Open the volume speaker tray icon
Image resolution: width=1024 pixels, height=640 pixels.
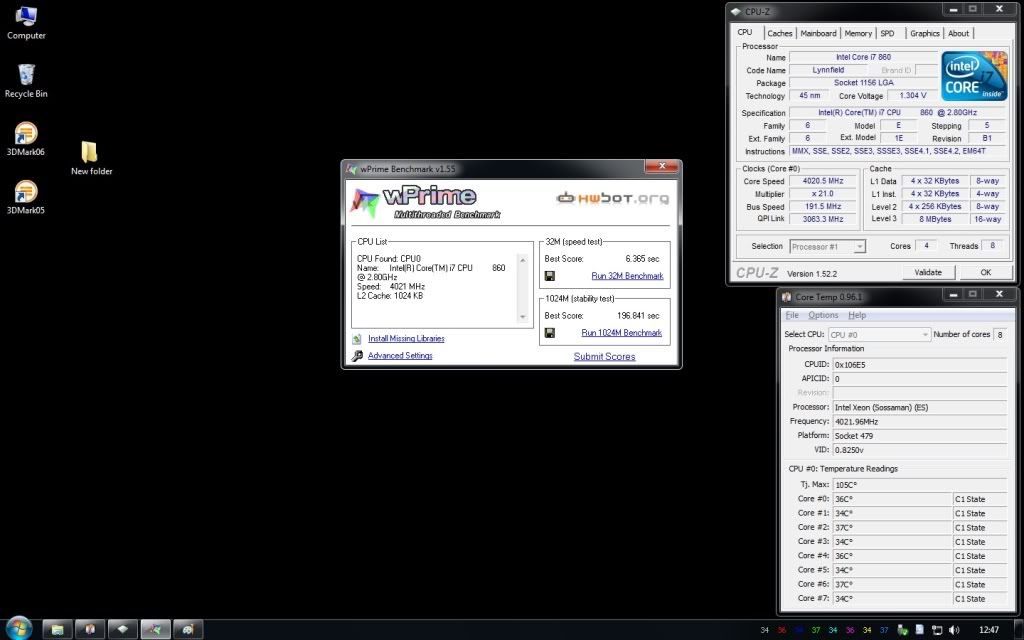[x=954, y=630]
